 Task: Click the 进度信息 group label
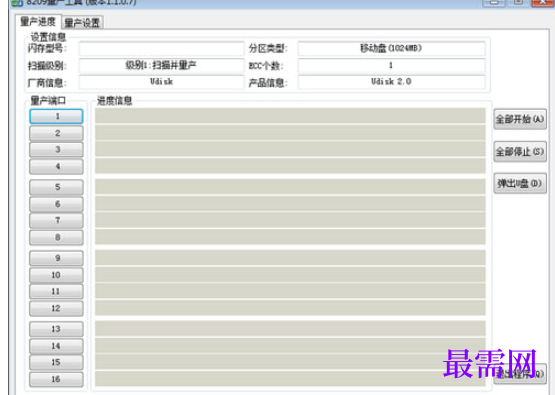click(x=114, y=101)
